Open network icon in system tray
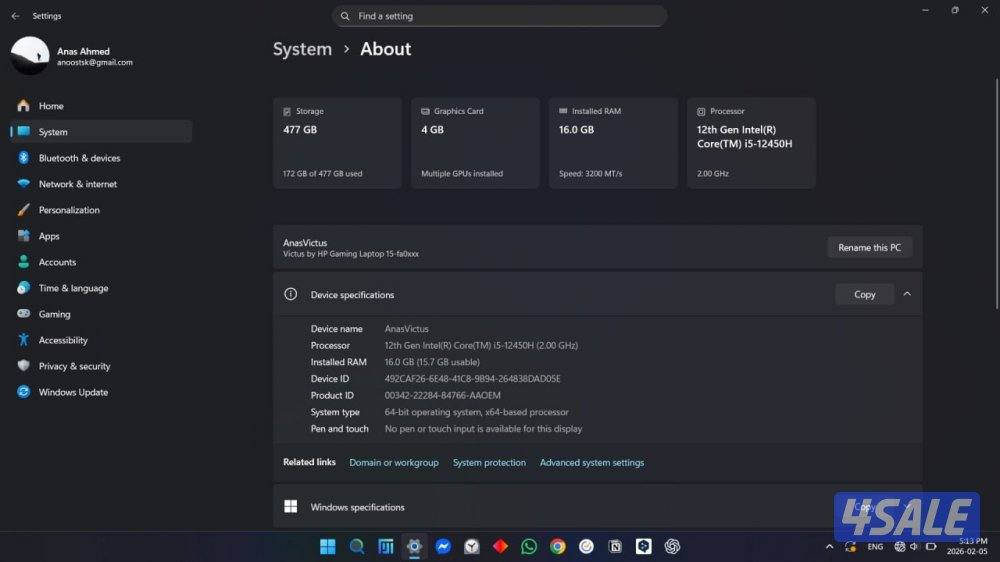The height and width of the screenshot is (562, 1000). pos(899,547)
